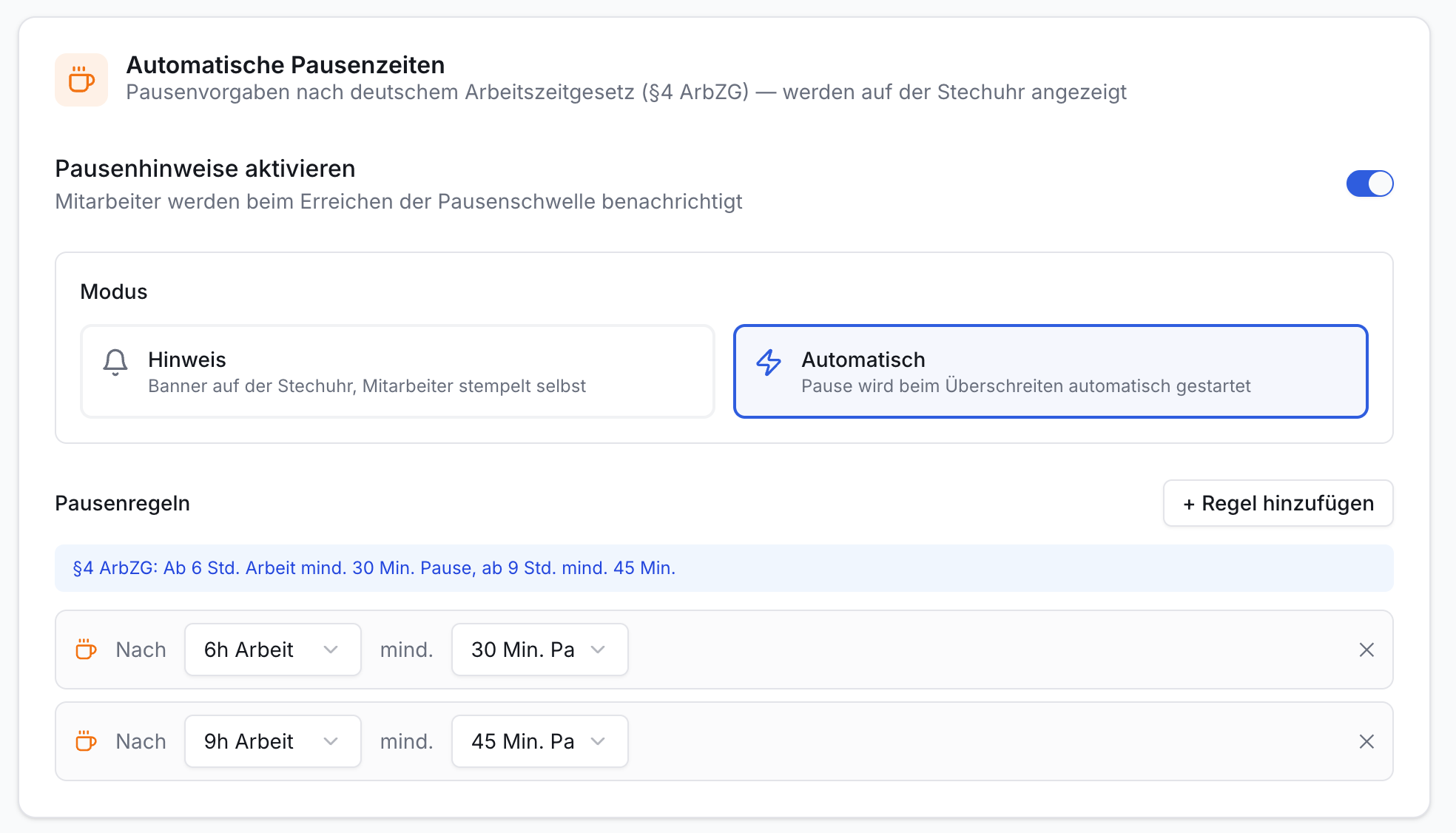Click the cup icon in 6h Arbeit rule

pyautogui.click(x=87, y=650)
